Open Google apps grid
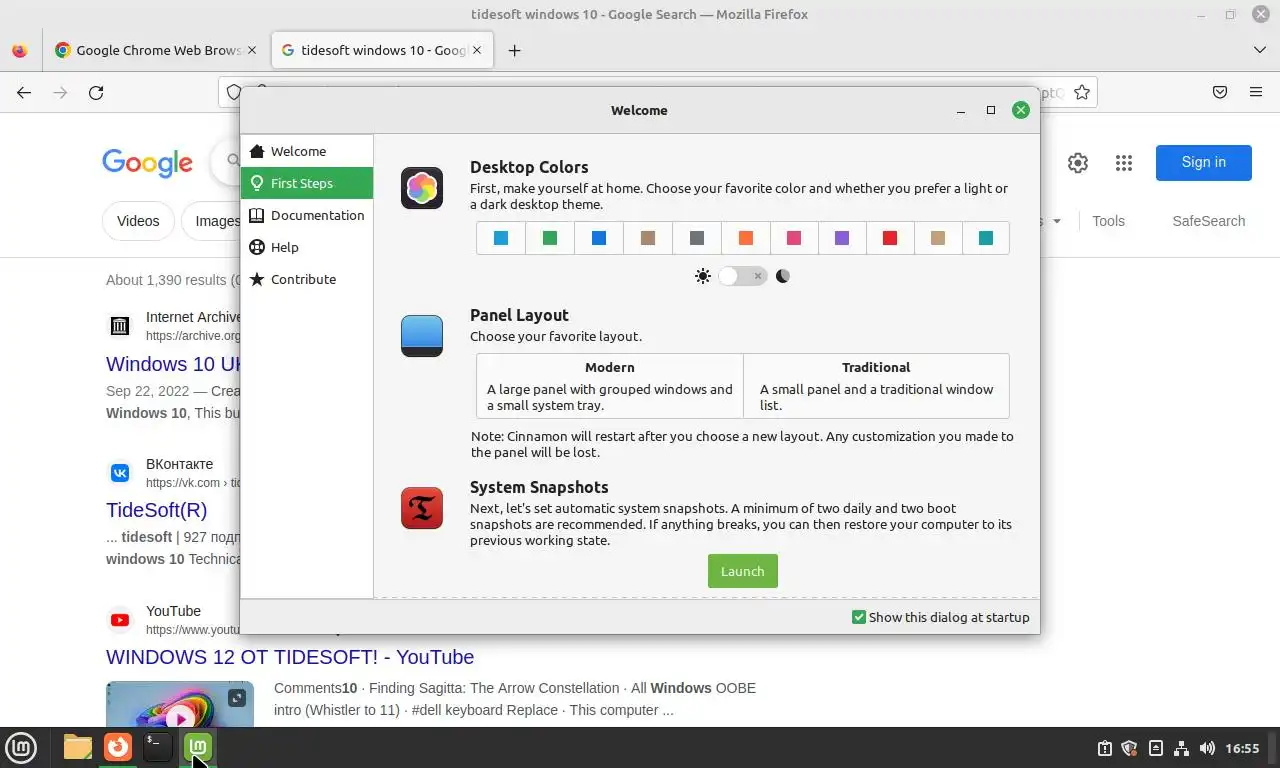The image size is (1280, 768). (1124, 163)
